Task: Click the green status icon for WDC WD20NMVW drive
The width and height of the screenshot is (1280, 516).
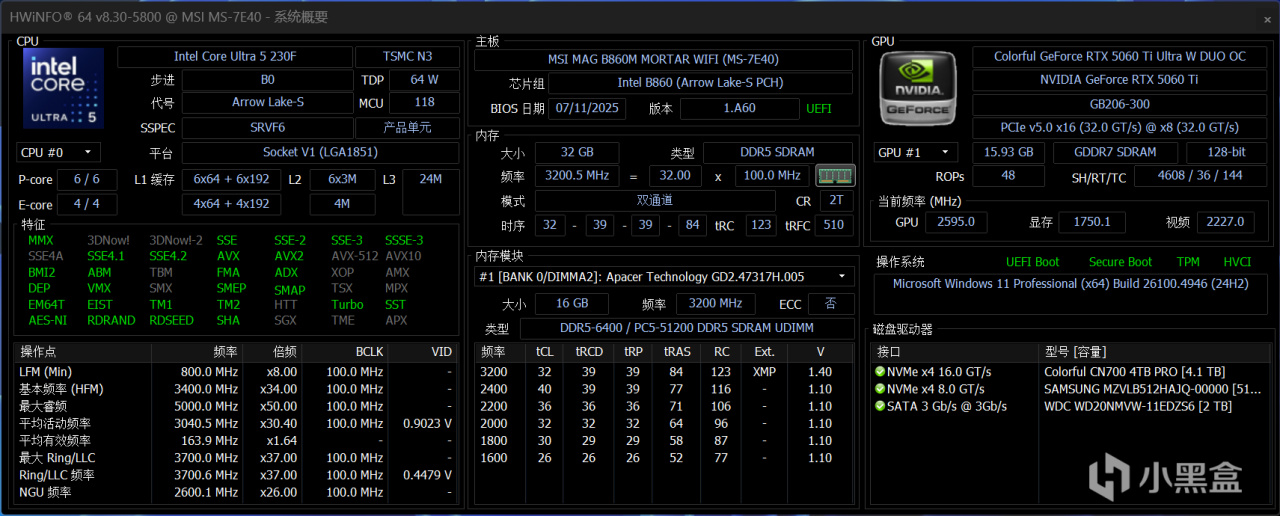Action: point(879,406)
